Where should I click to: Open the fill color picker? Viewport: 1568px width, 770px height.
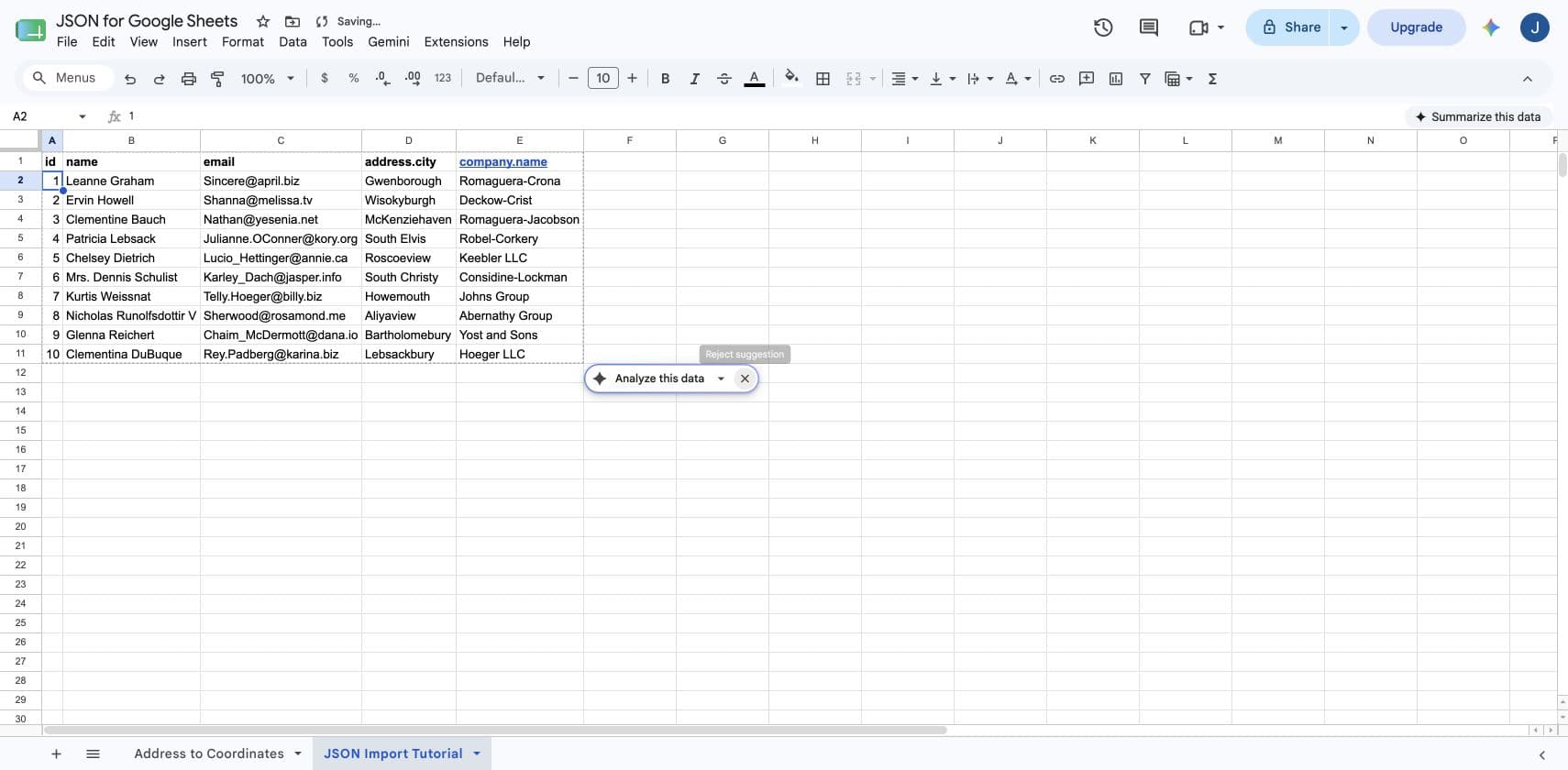pyautogui.click(x=792, y=78)
